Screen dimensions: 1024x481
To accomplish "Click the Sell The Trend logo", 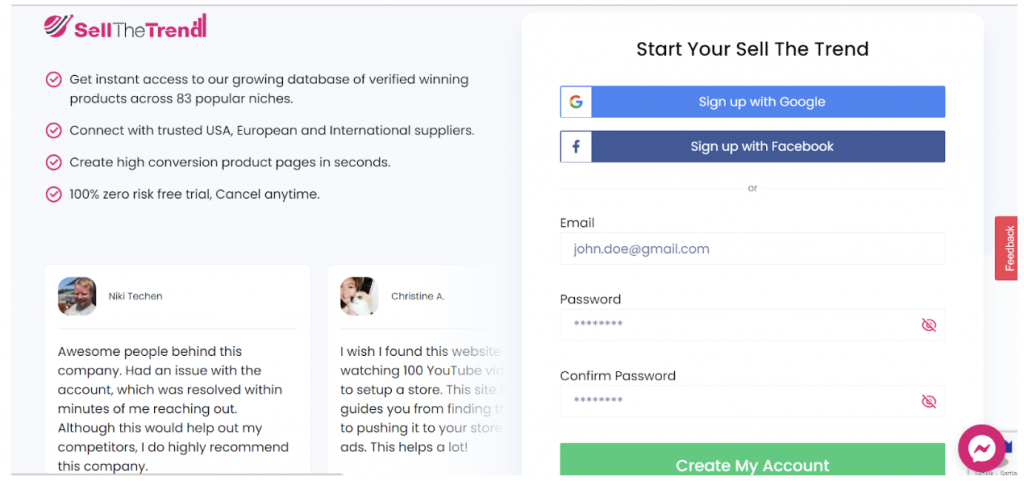I will 125,26.
